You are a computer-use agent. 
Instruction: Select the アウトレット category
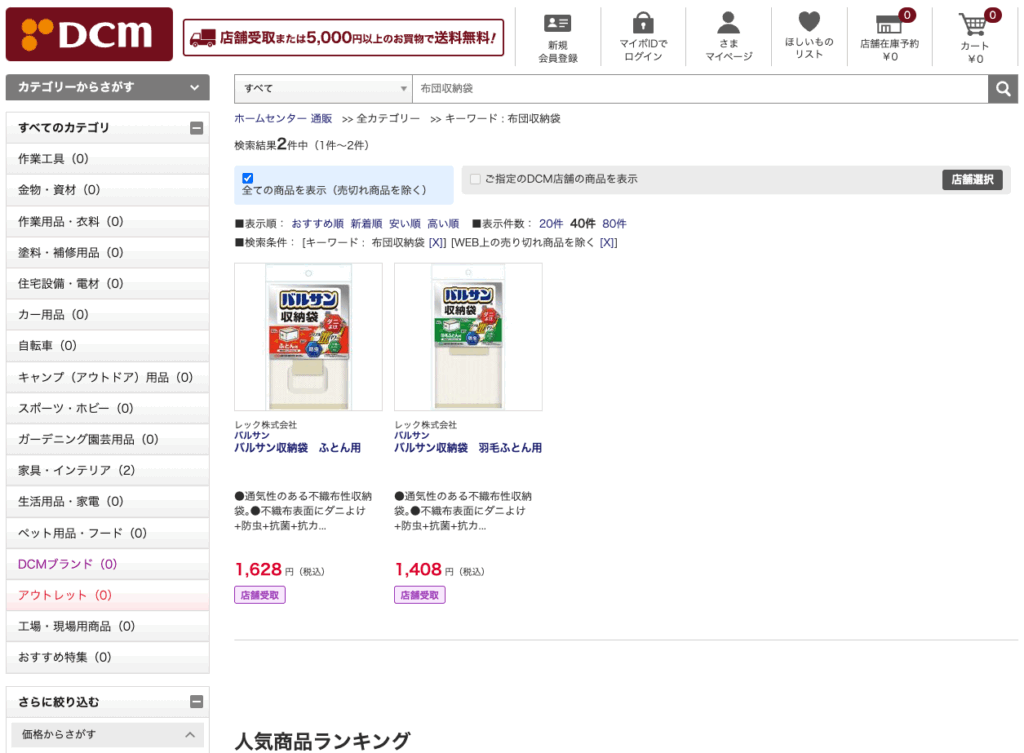coord(65,595)
